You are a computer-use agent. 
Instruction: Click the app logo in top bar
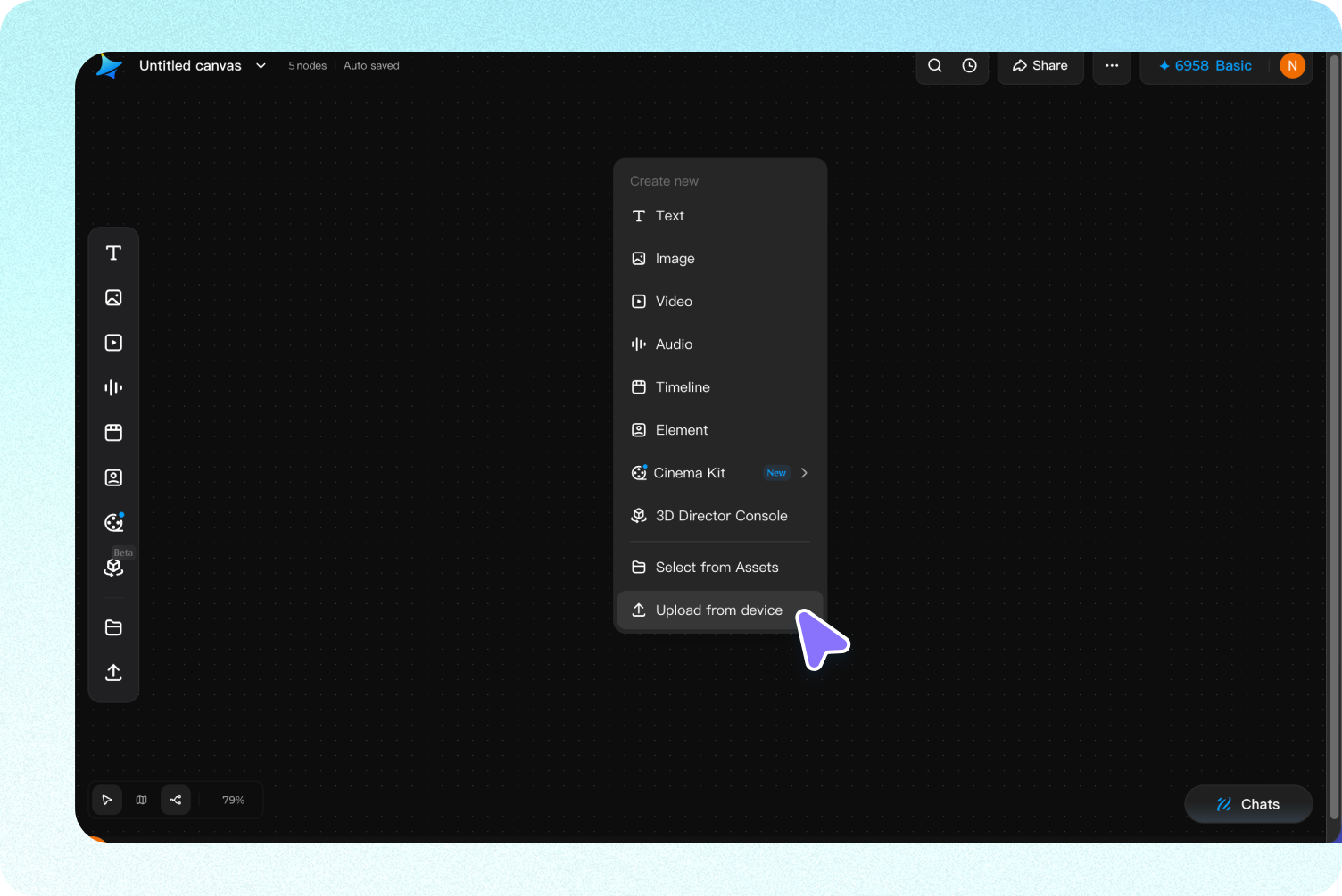[x=109, y=66]
